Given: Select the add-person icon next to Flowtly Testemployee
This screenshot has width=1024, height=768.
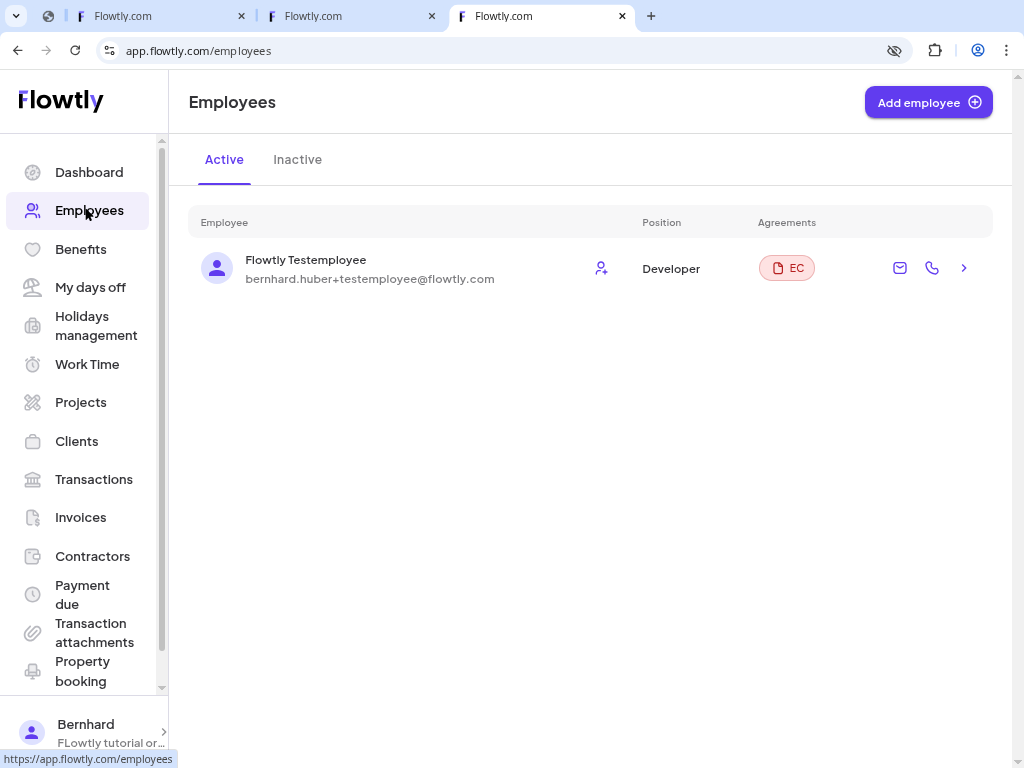Looking at the screenshot, I should pos(601,268).
